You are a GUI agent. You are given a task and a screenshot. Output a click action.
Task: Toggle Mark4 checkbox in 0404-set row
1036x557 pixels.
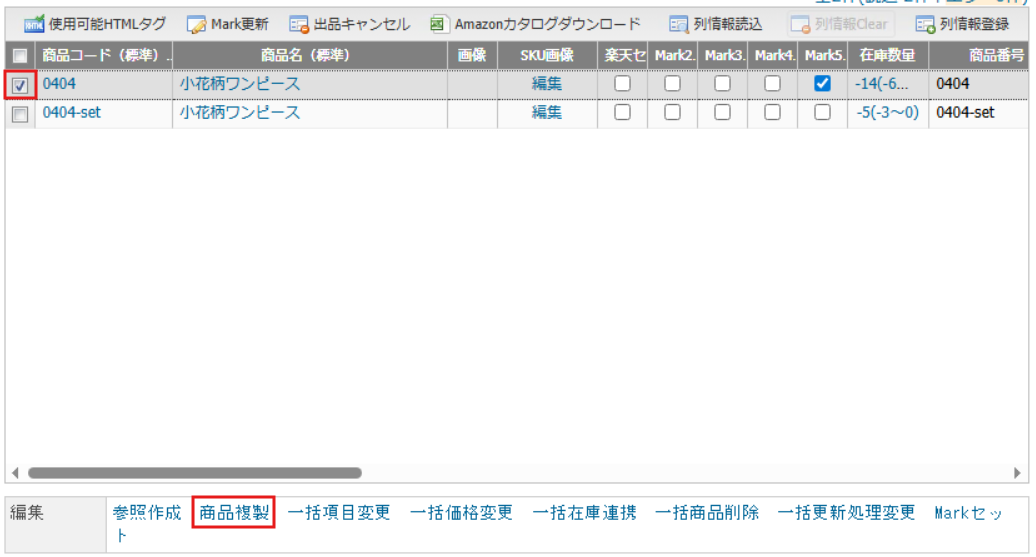[772, 112]
